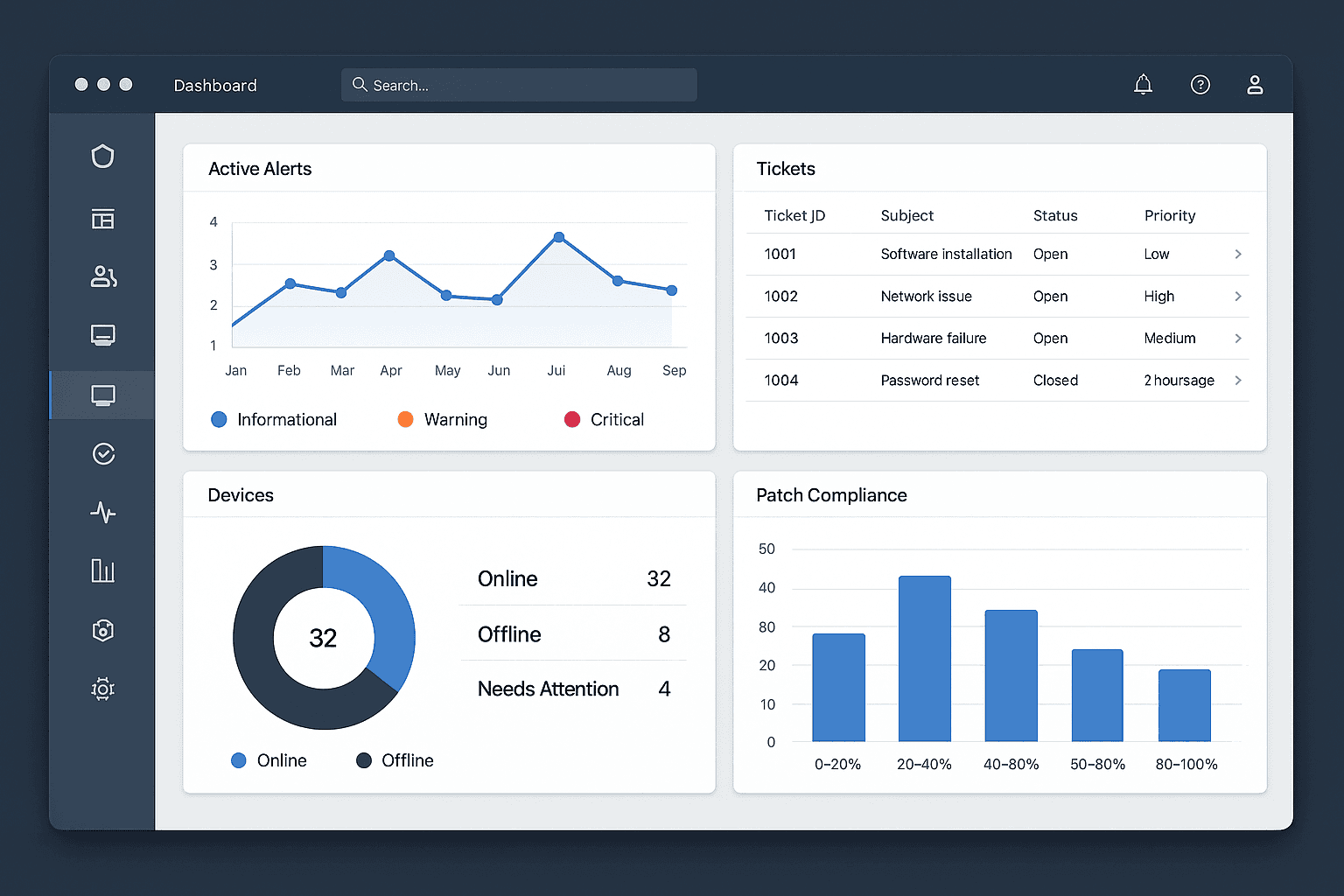Click the notification bell icon
1344x896 pixels.
point(1143,84)
